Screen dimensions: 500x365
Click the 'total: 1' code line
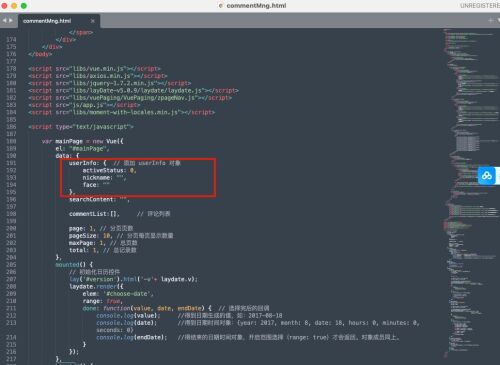pos(103,250)
